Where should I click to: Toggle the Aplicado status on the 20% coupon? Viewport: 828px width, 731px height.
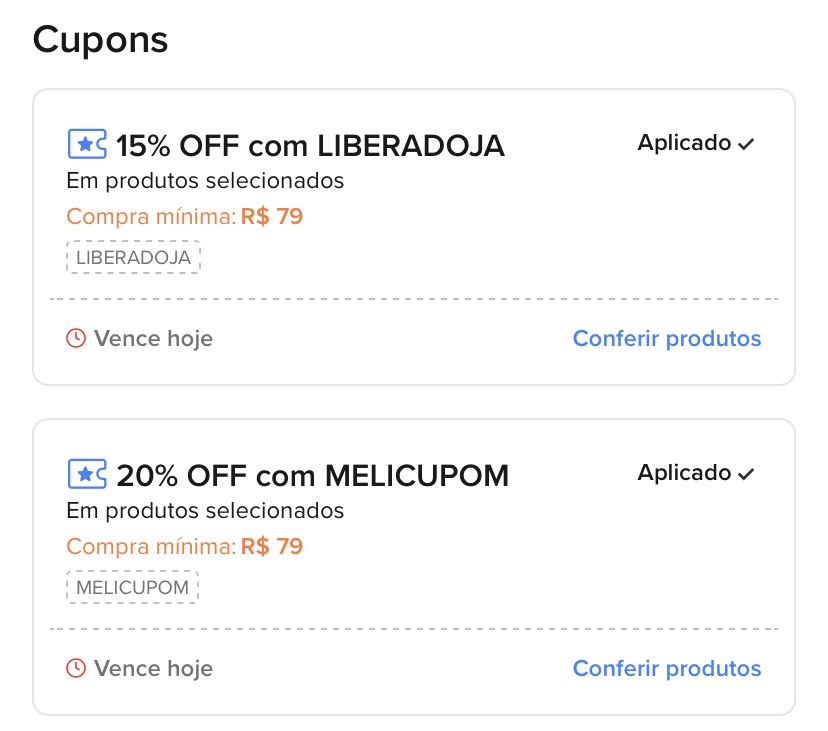pyautogui.click(x=685, y=473)
